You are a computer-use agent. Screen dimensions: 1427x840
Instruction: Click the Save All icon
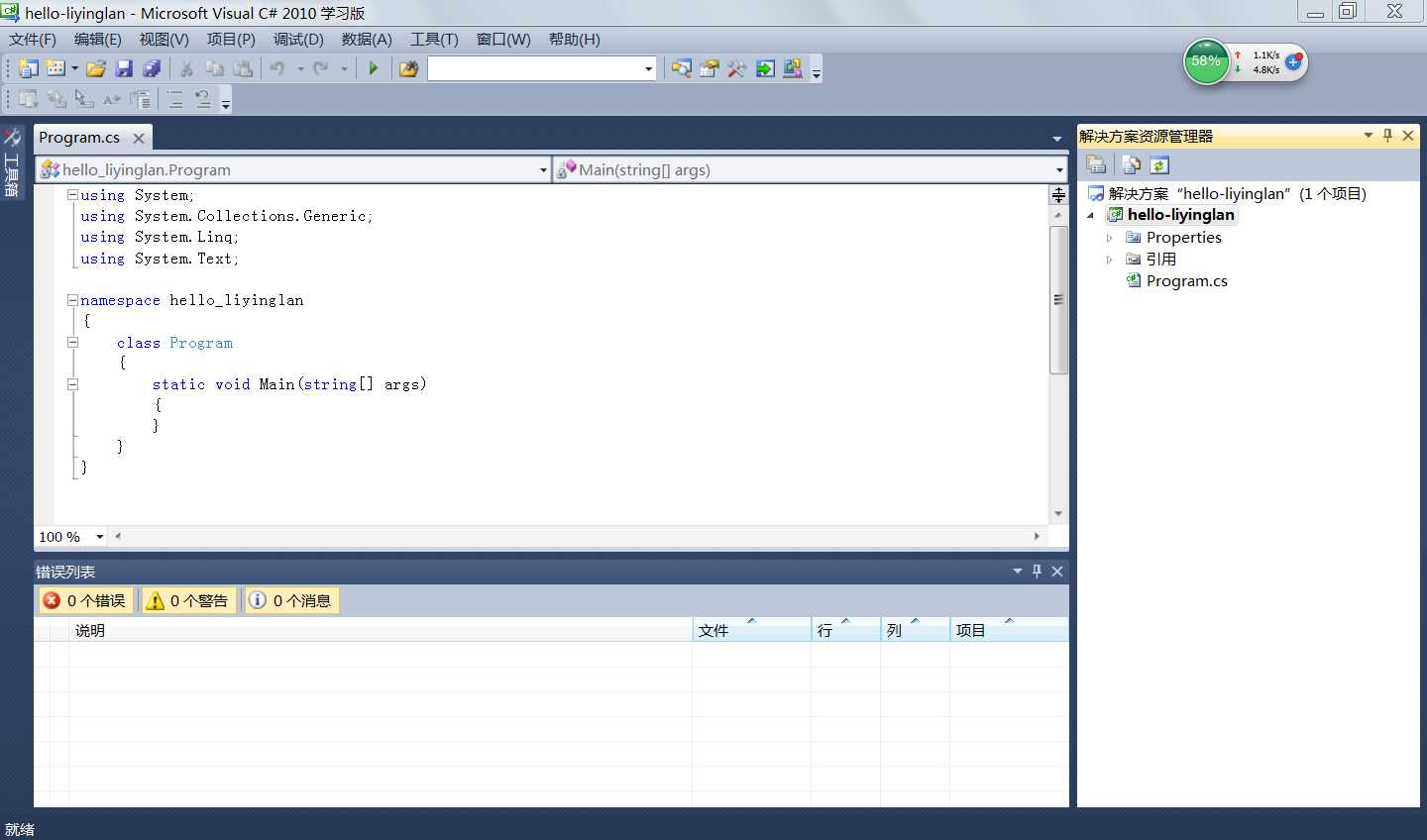[x=152, y=68]
